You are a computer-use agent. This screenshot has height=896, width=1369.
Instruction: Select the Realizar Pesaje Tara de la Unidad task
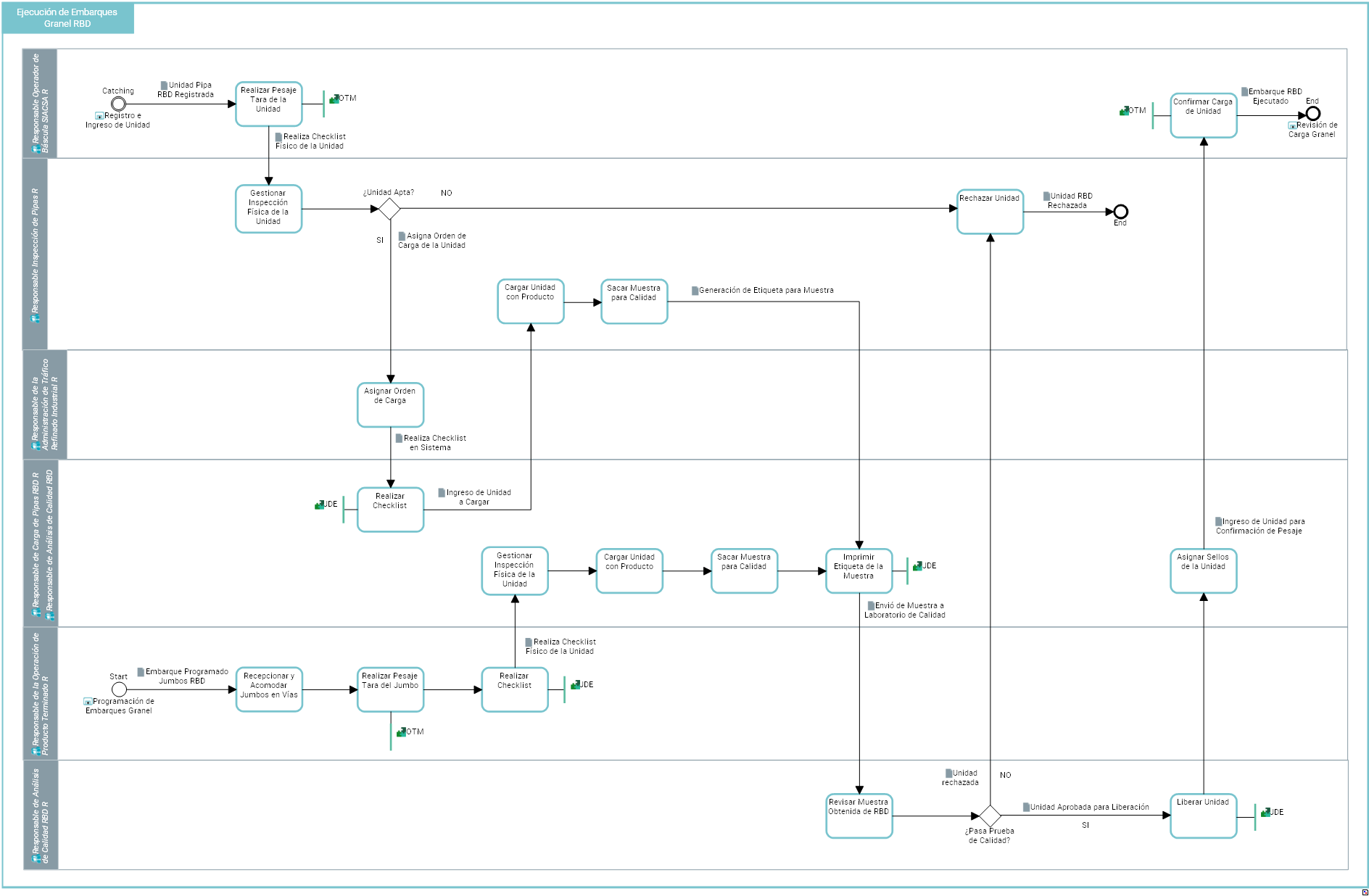tap(269, 104)
